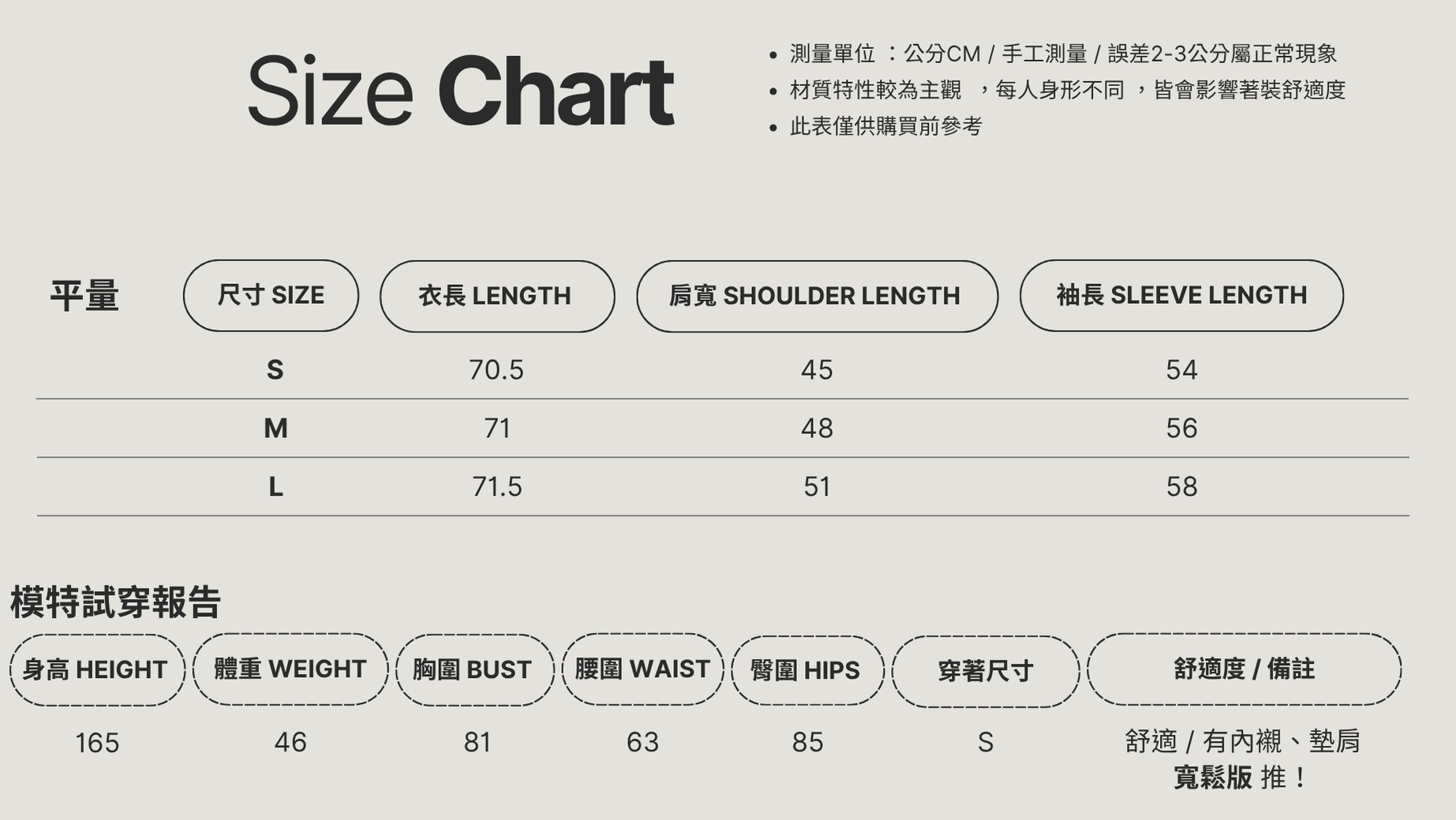This screenshot has width=1456, height=820.
Task: Click the 70.5 length value for S
Action: tap(496, 370)
